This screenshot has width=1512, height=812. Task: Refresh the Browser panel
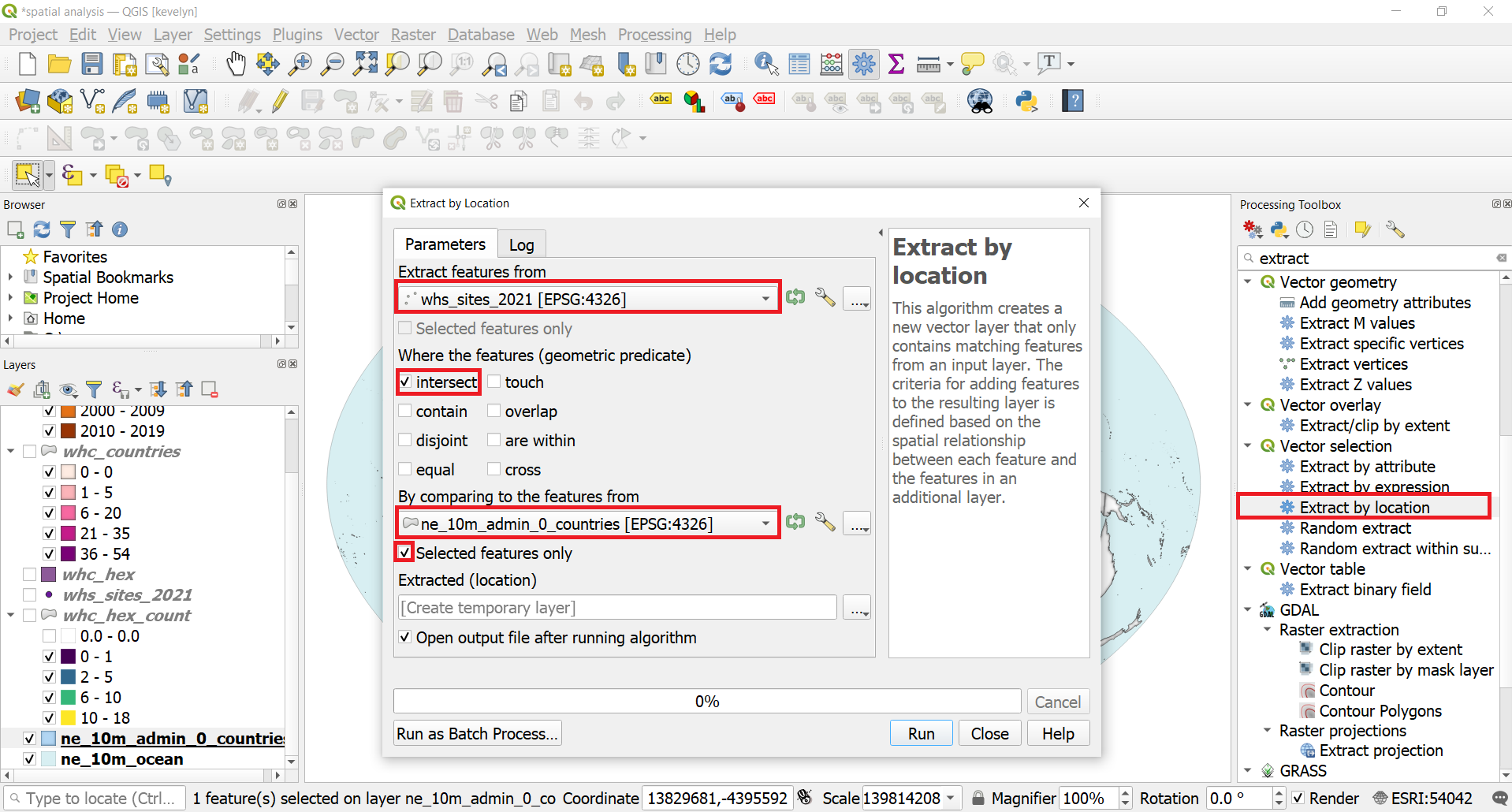(42, 229)
